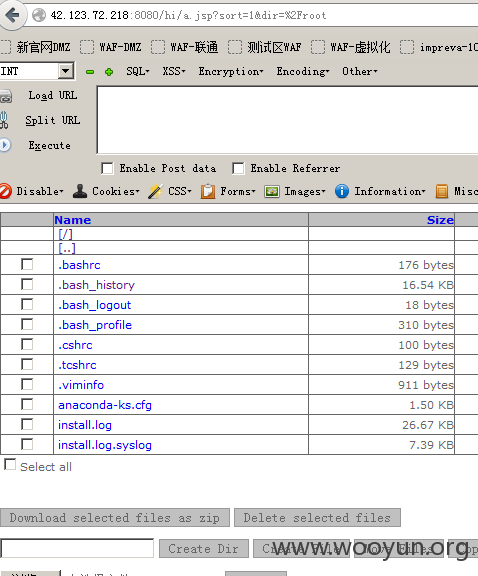Open the anaconda-ks.cfg file link
The width and height of the screenshot is (478, 576).
(x=105, y=405)
